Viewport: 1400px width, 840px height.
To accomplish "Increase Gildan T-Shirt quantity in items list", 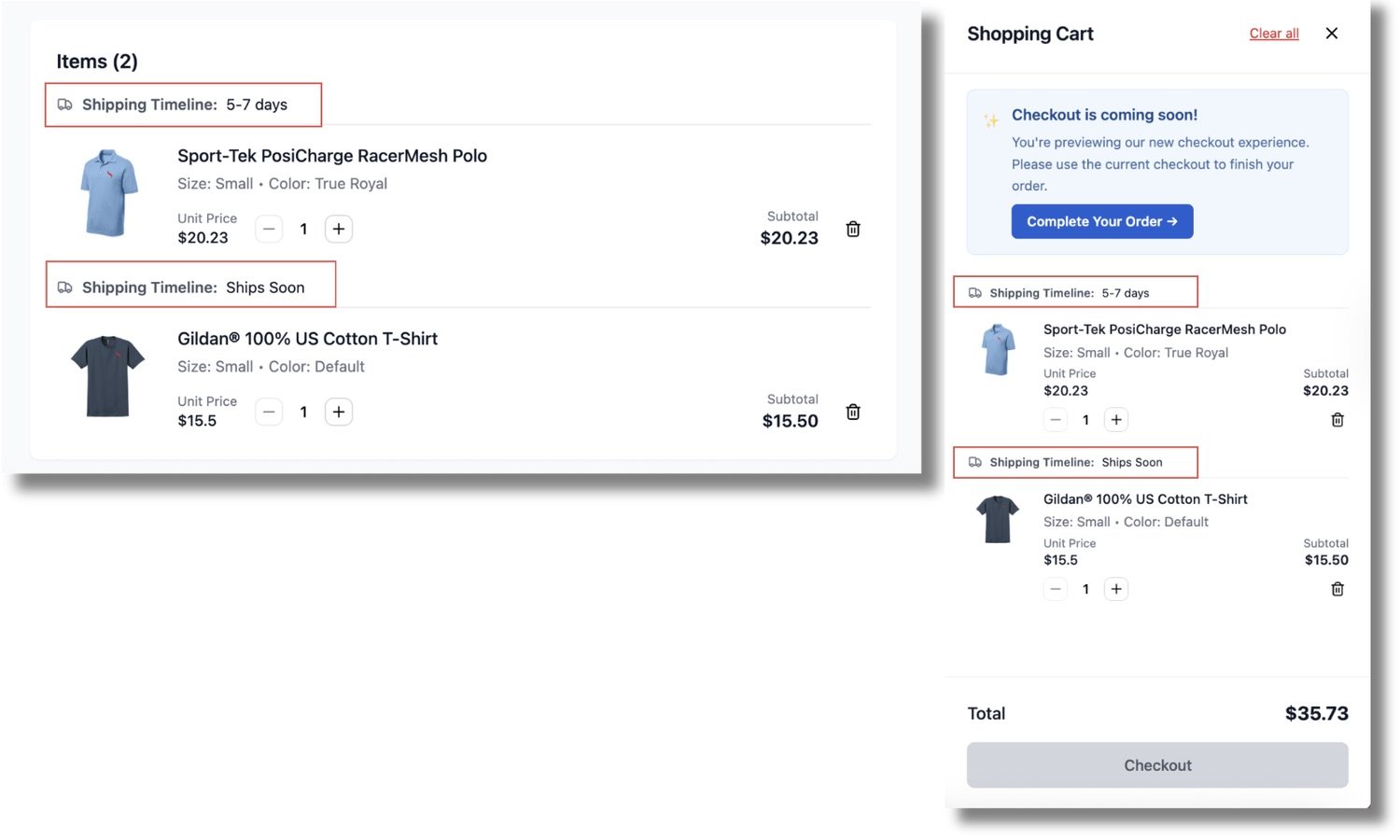I will [x=339, y=412].
